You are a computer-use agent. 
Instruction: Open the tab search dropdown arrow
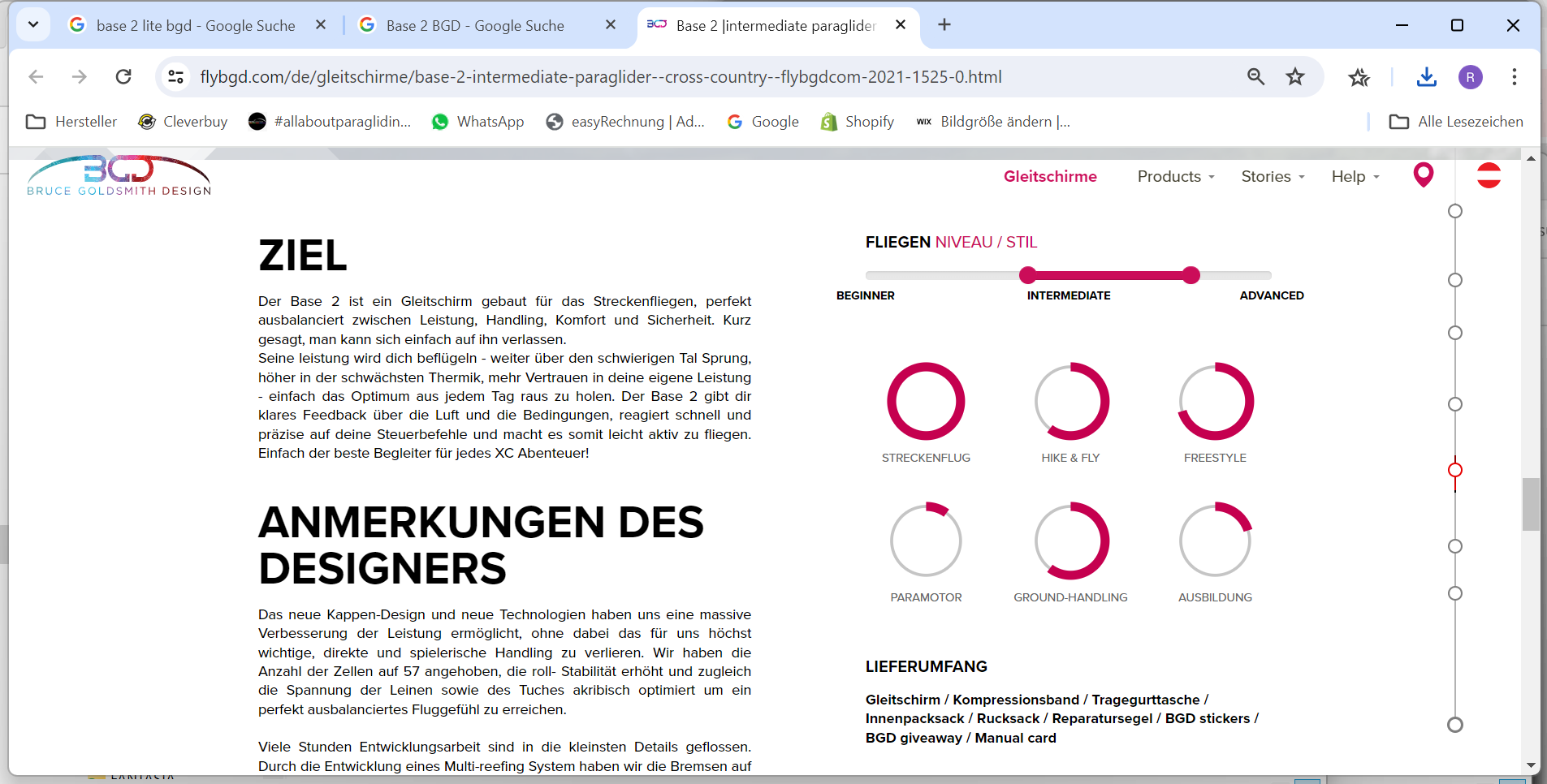click(33, 25)
